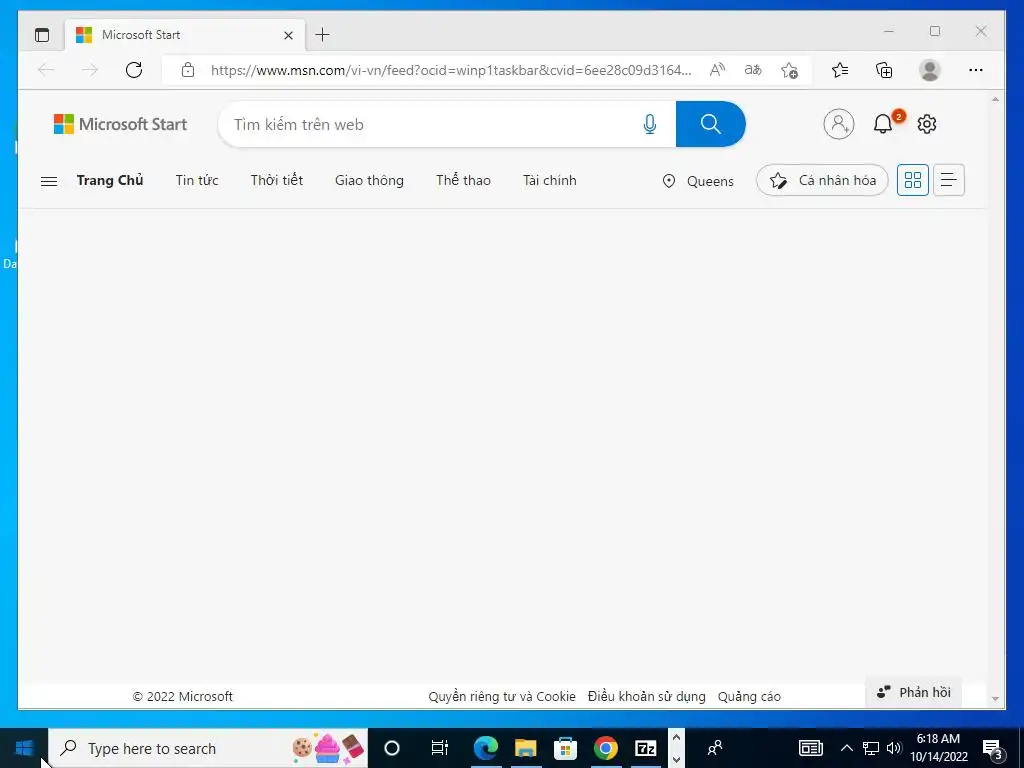
Task: Open Cortana circle icon on taskbar
Action: (x=392, y=748)
